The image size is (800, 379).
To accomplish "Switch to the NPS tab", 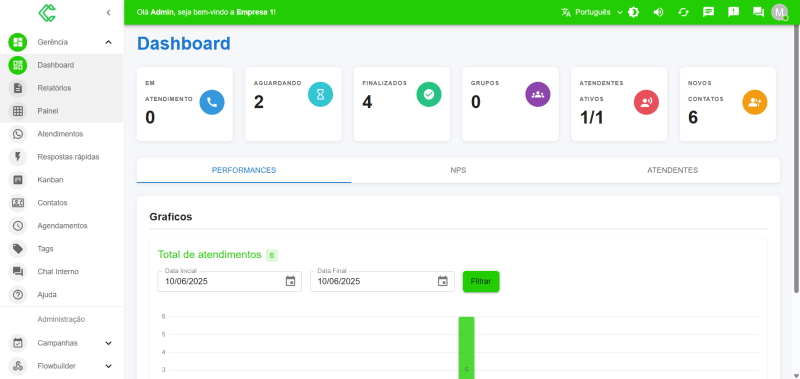I will pos(458,170).
